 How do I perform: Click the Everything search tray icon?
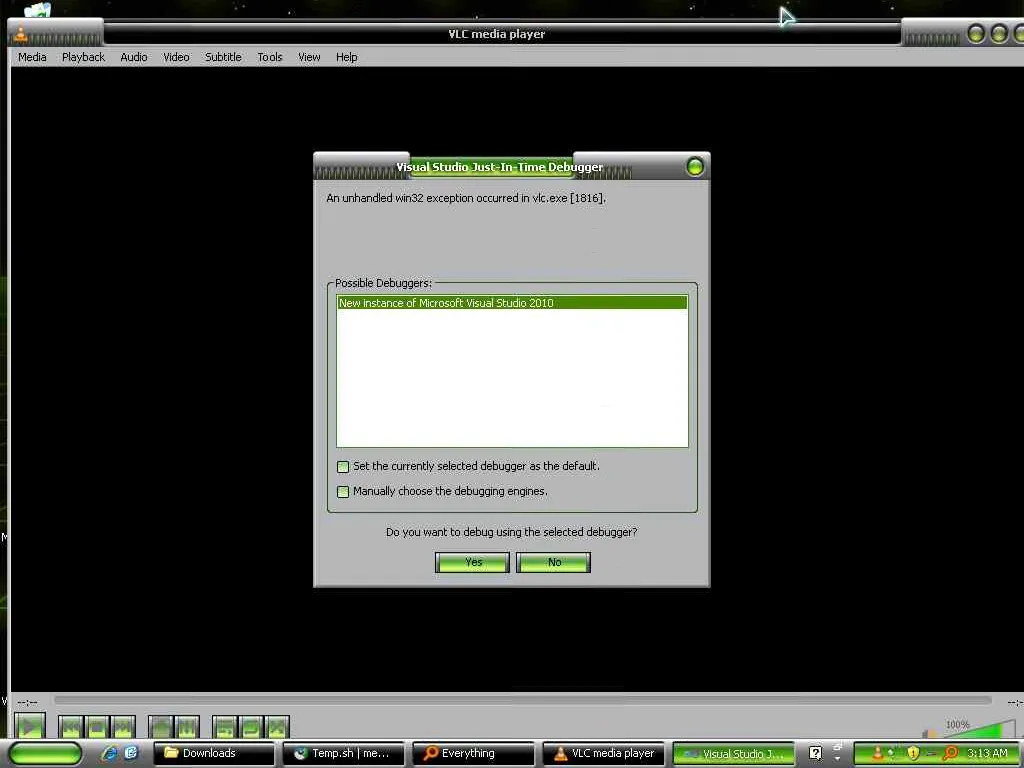[950, 753]
